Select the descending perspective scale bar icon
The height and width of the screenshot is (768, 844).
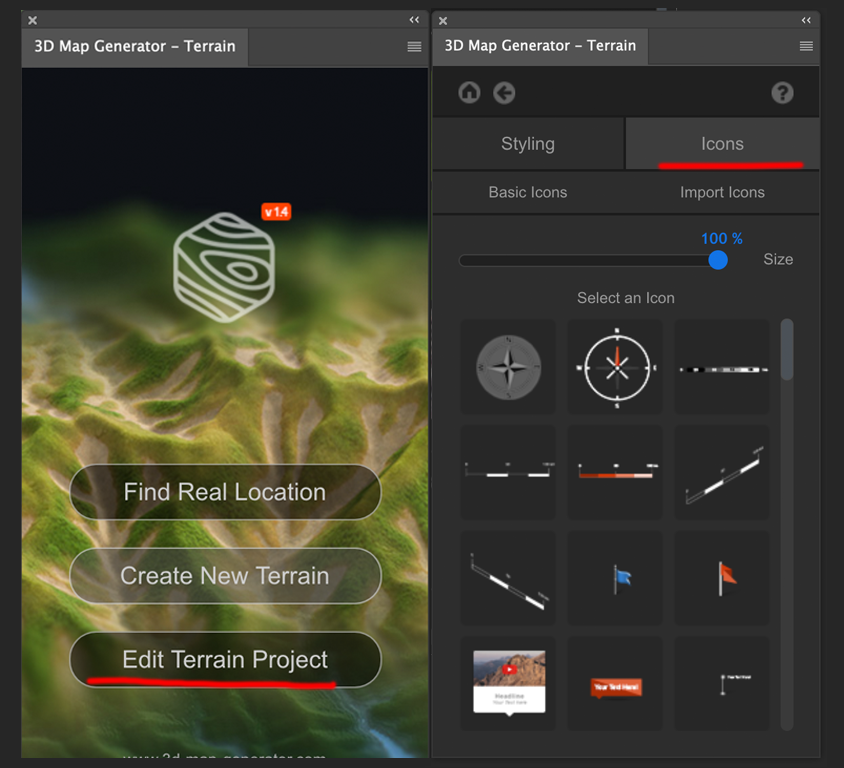click(508, 579)
